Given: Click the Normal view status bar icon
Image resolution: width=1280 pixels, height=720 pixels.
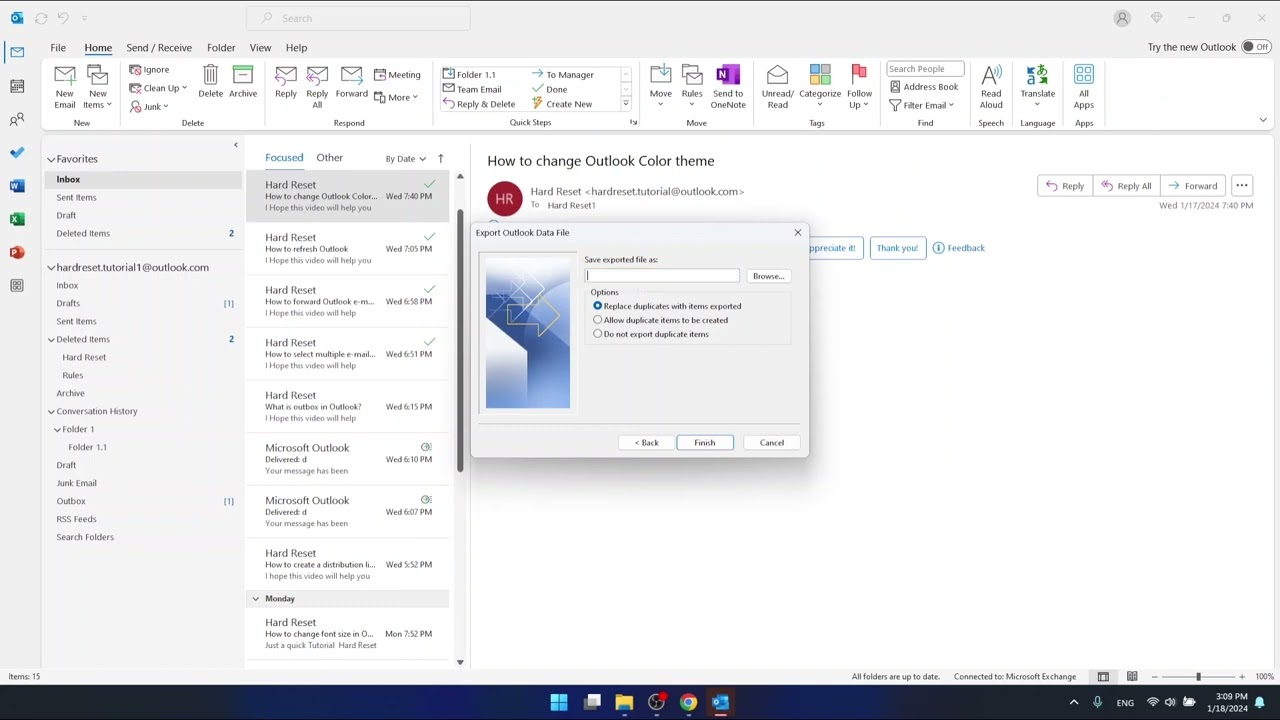Looking at the screenshot, I should 1103,677.
